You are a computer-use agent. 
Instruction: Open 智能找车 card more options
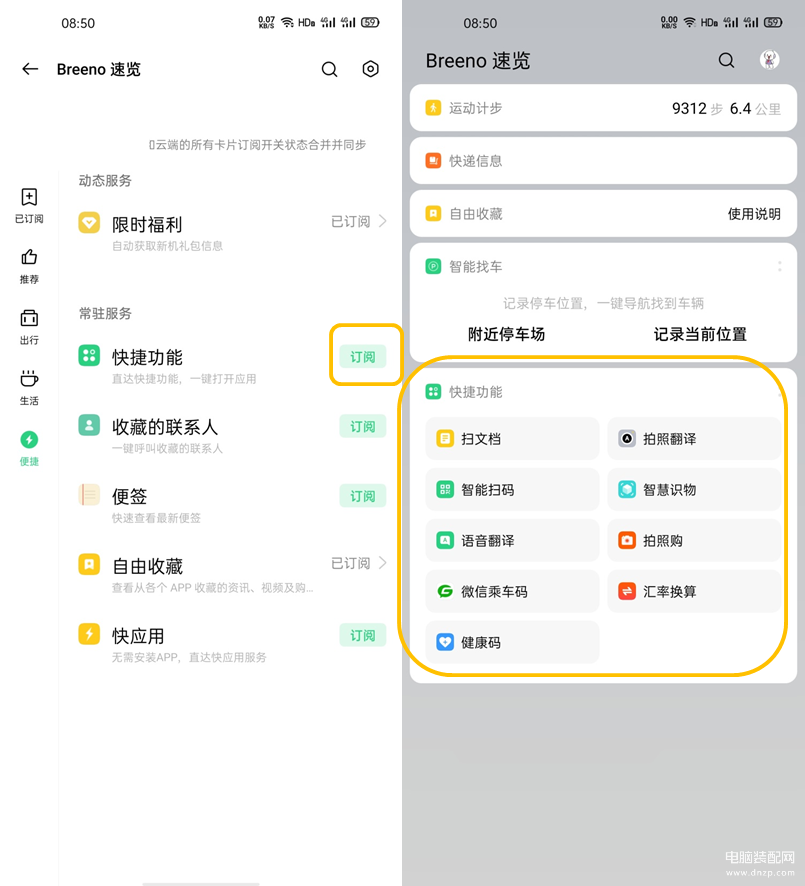point(780,266)
